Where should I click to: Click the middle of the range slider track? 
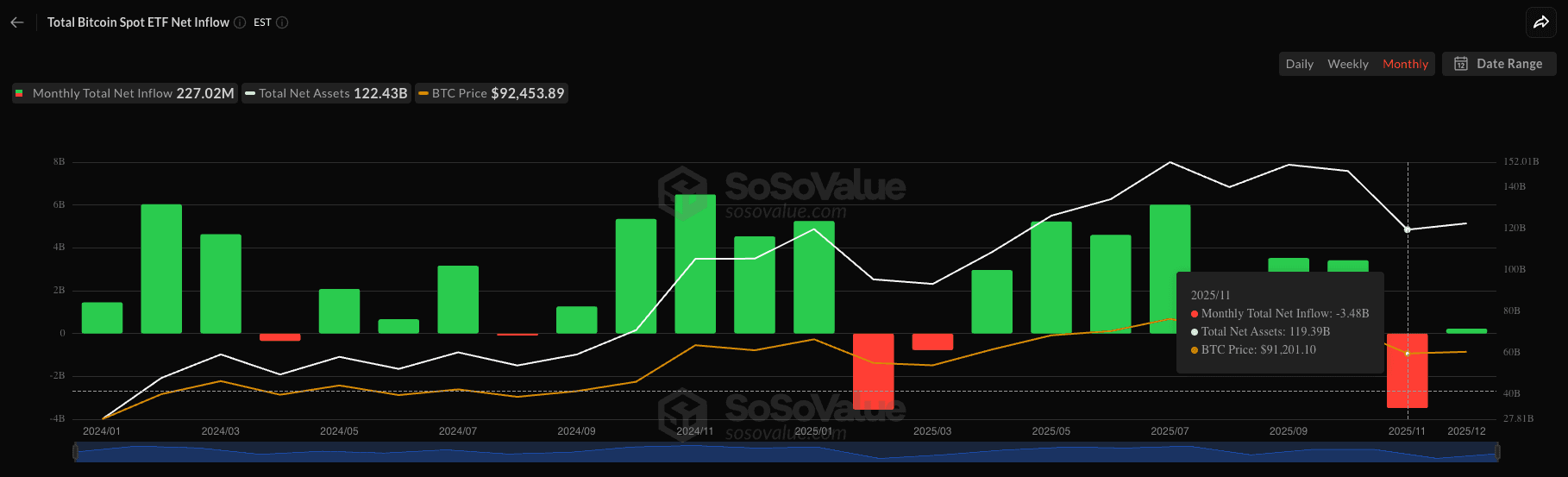pyautogui.click(x=787, y=452)
